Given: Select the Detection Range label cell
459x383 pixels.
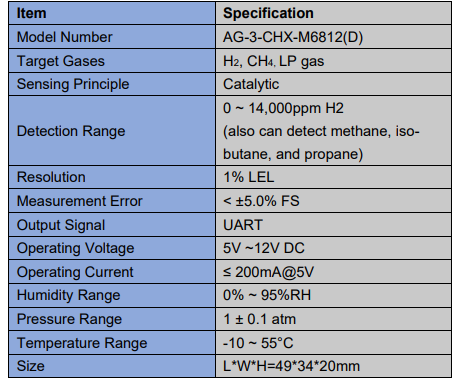Looking at the screenshot, I should pyautogui.click(x=112, y=131).
